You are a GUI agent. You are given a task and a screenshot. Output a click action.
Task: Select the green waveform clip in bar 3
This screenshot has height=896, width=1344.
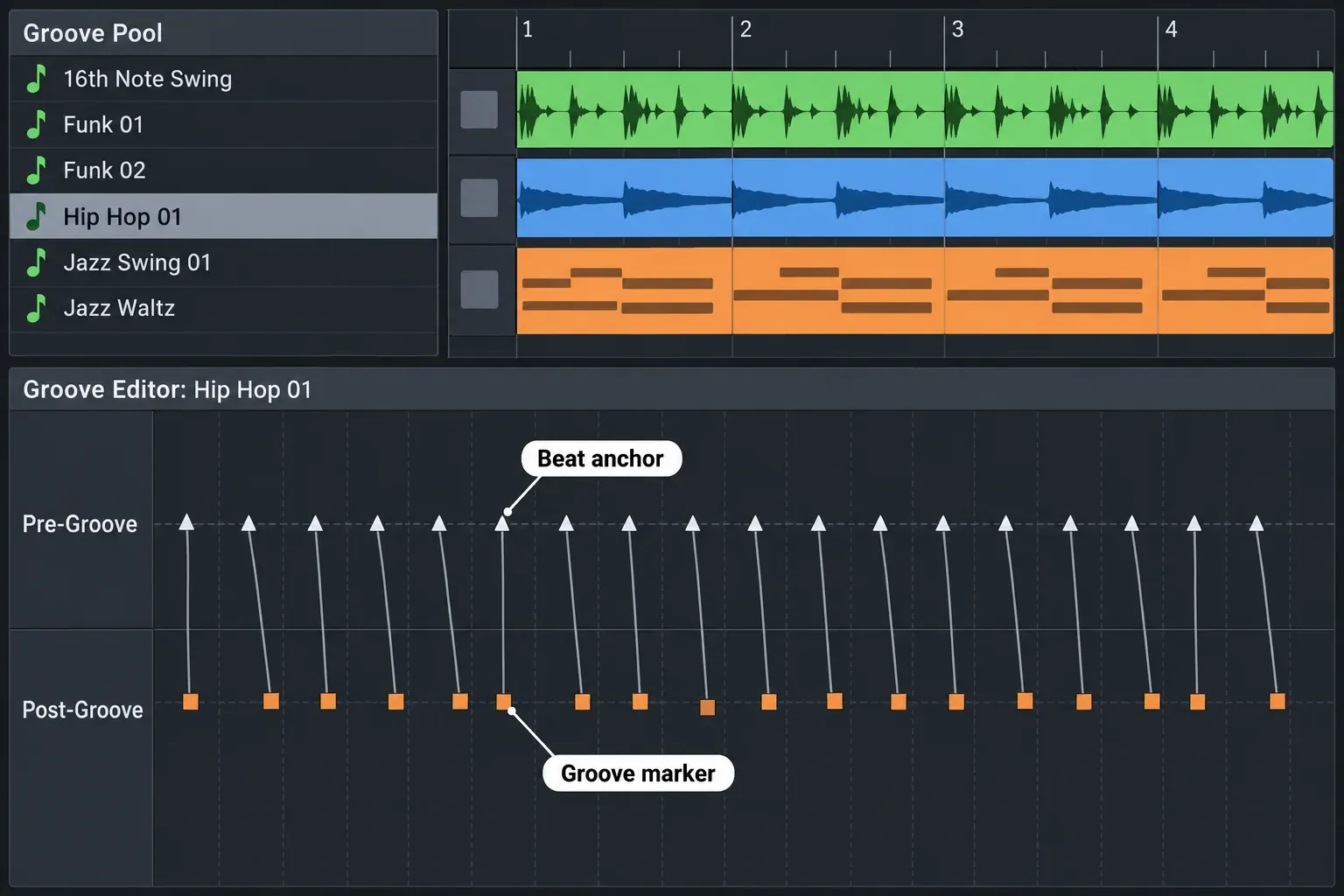[1051, 109]
